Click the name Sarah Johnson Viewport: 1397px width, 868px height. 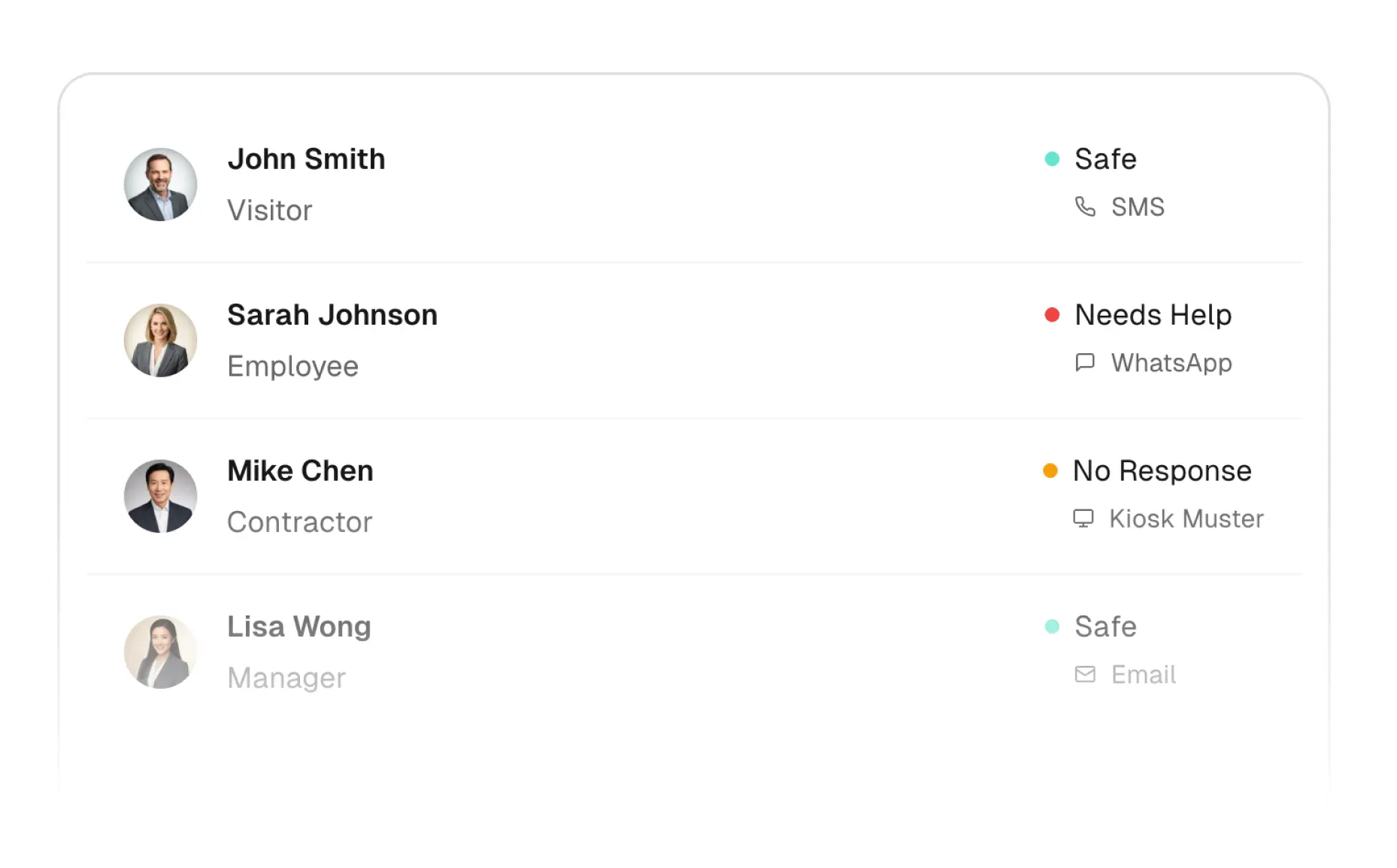coord(332,315)
